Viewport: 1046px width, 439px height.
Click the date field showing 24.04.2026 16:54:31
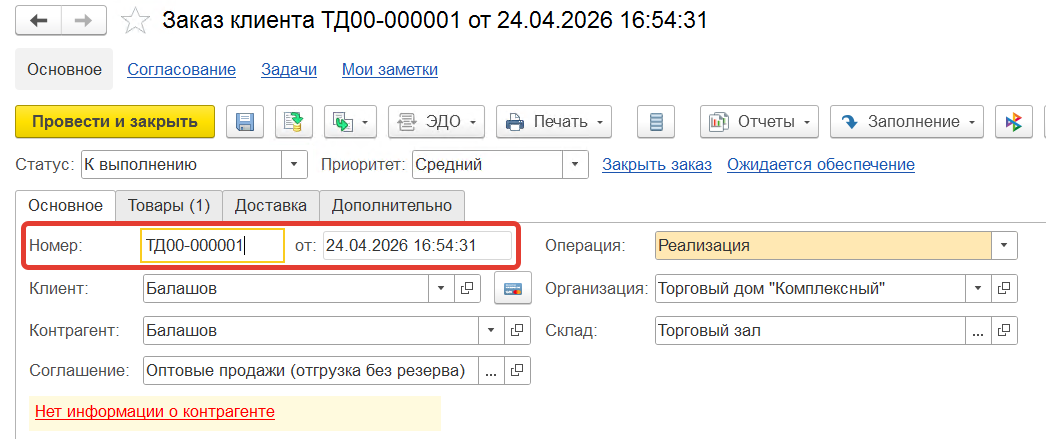(418, 246)
